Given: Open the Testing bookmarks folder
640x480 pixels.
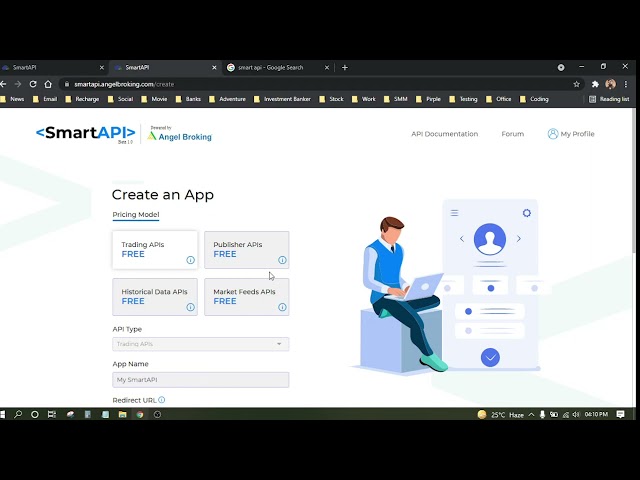Looking at the screenshot, I should click(x=463, y=99).
